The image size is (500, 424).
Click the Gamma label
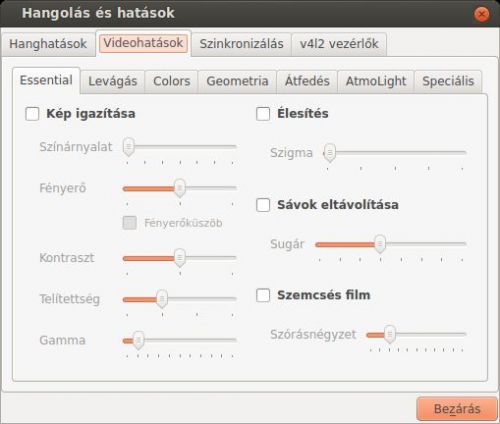(62, 340)
